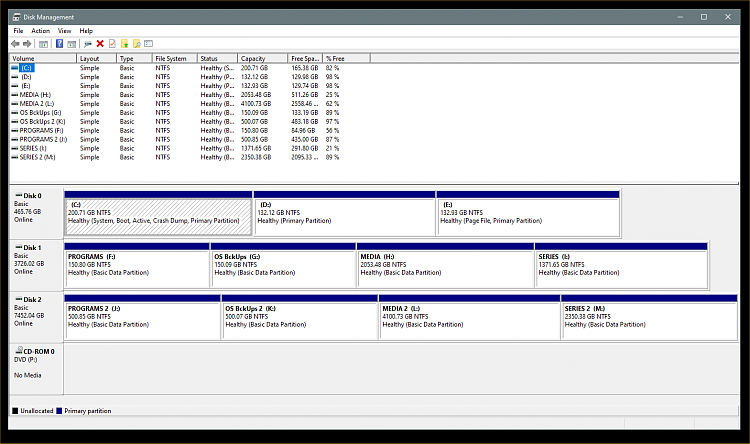The width and height of the screenshot is (750, 444).
Task: Select the CD-ROM 0 DVD (P:) panel
Action: pos(36,369)
